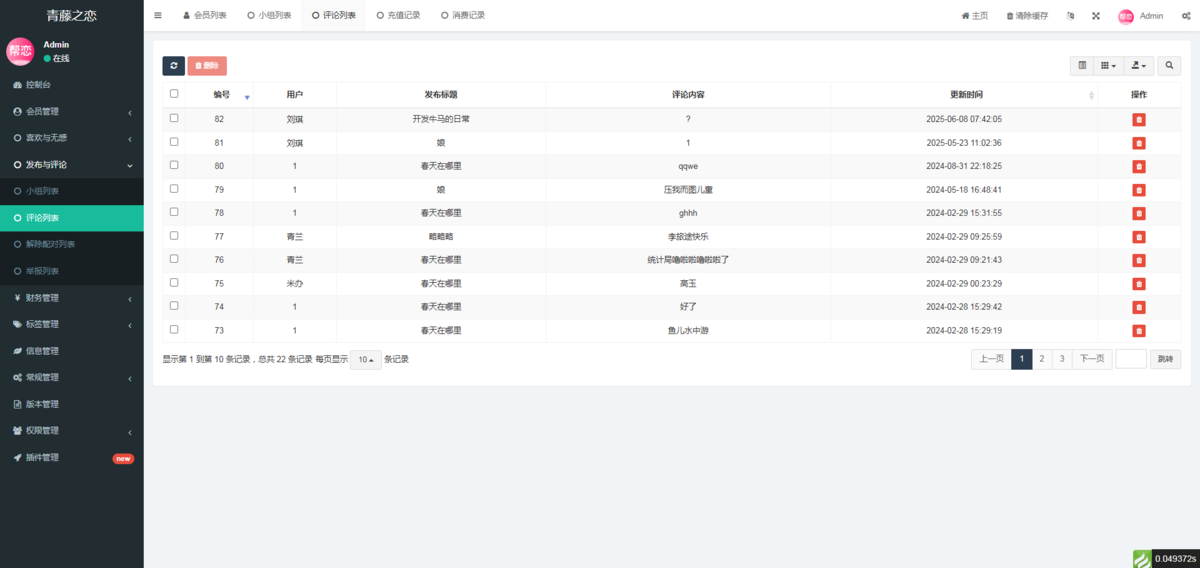
Task: Check the checkbox for row 81
Action: click(174, 142)
